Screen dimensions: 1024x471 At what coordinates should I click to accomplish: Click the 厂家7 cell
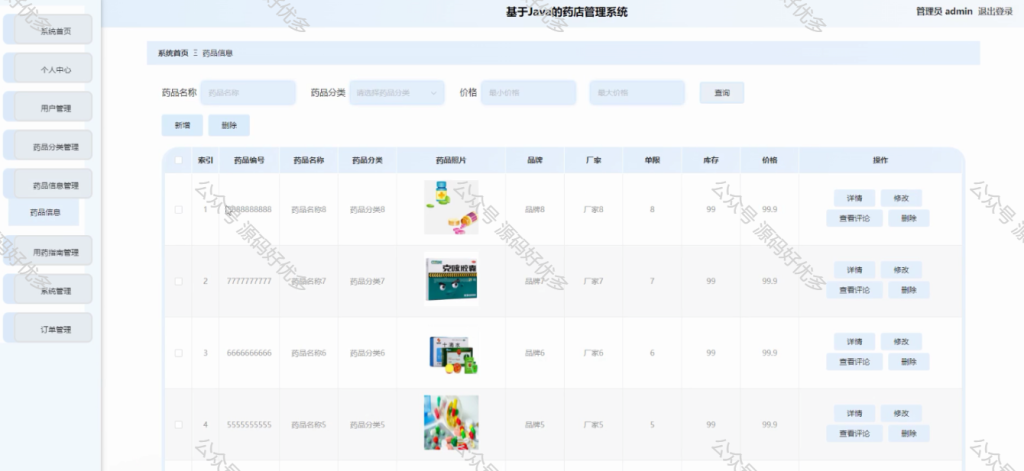click(x=593, y=281)
